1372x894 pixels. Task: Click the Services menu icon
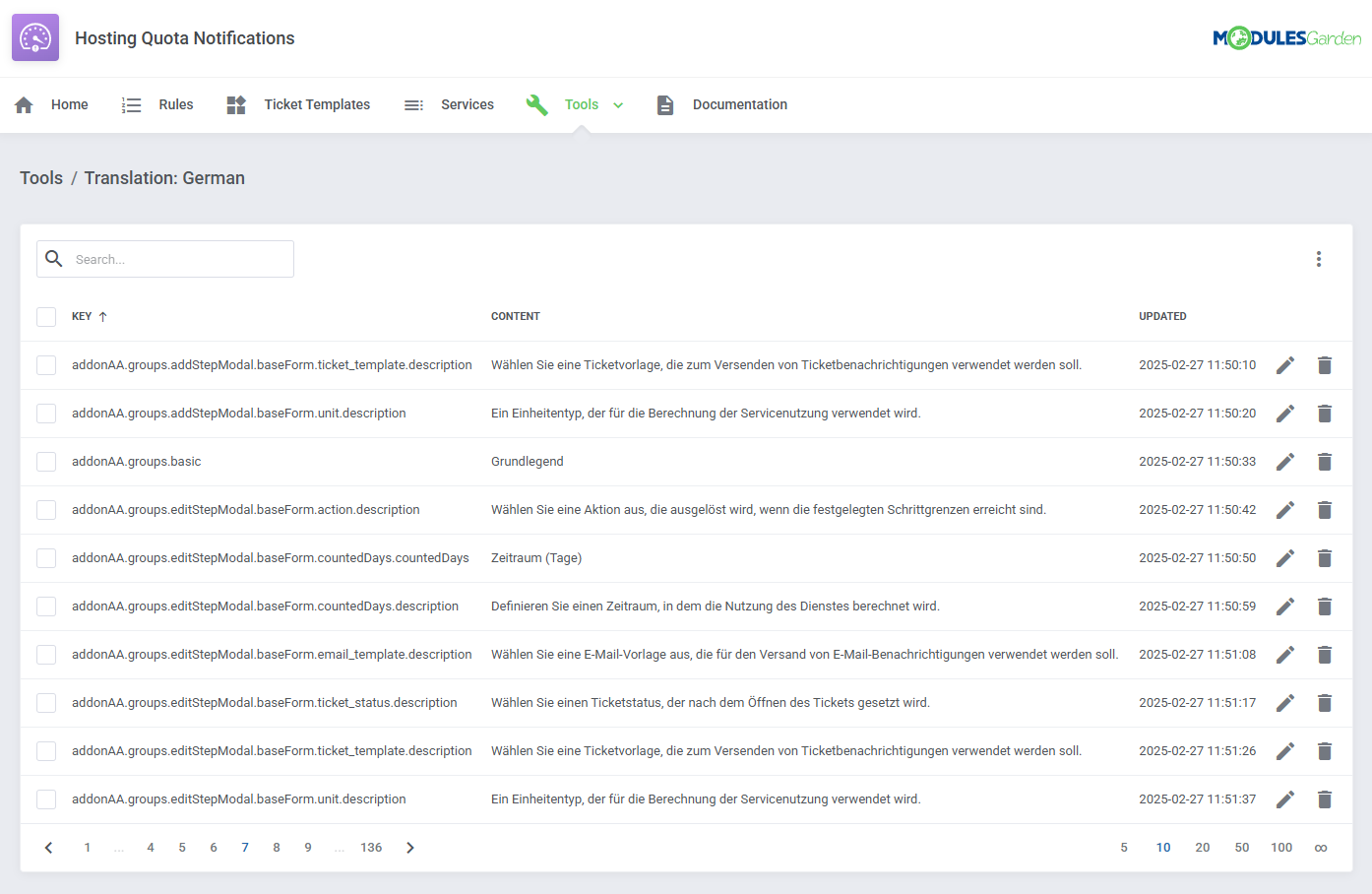point(413,104)
